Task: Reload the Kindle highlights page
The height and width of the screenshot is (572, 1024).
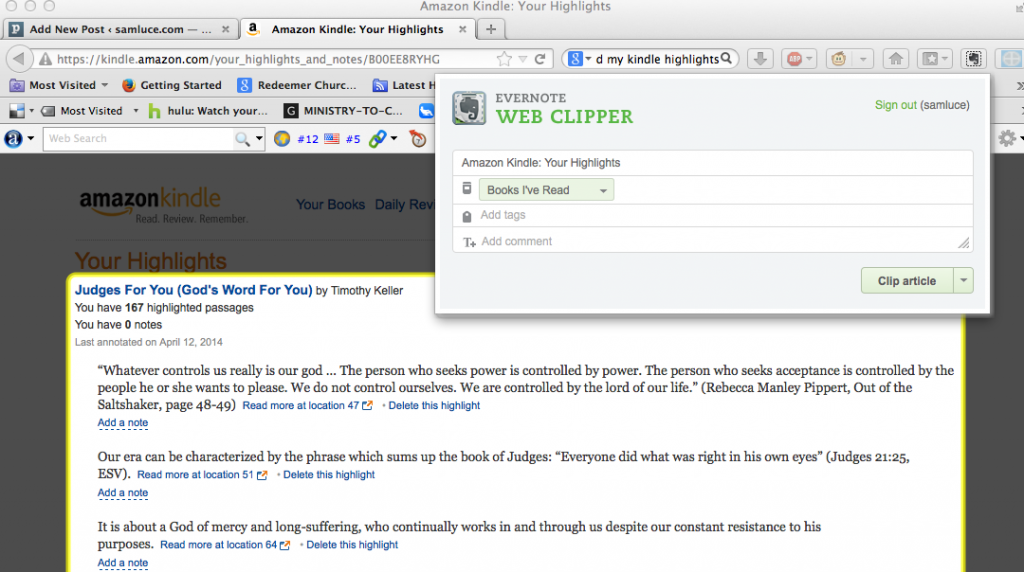Action: pyautogui.click(x=540, y=59)
